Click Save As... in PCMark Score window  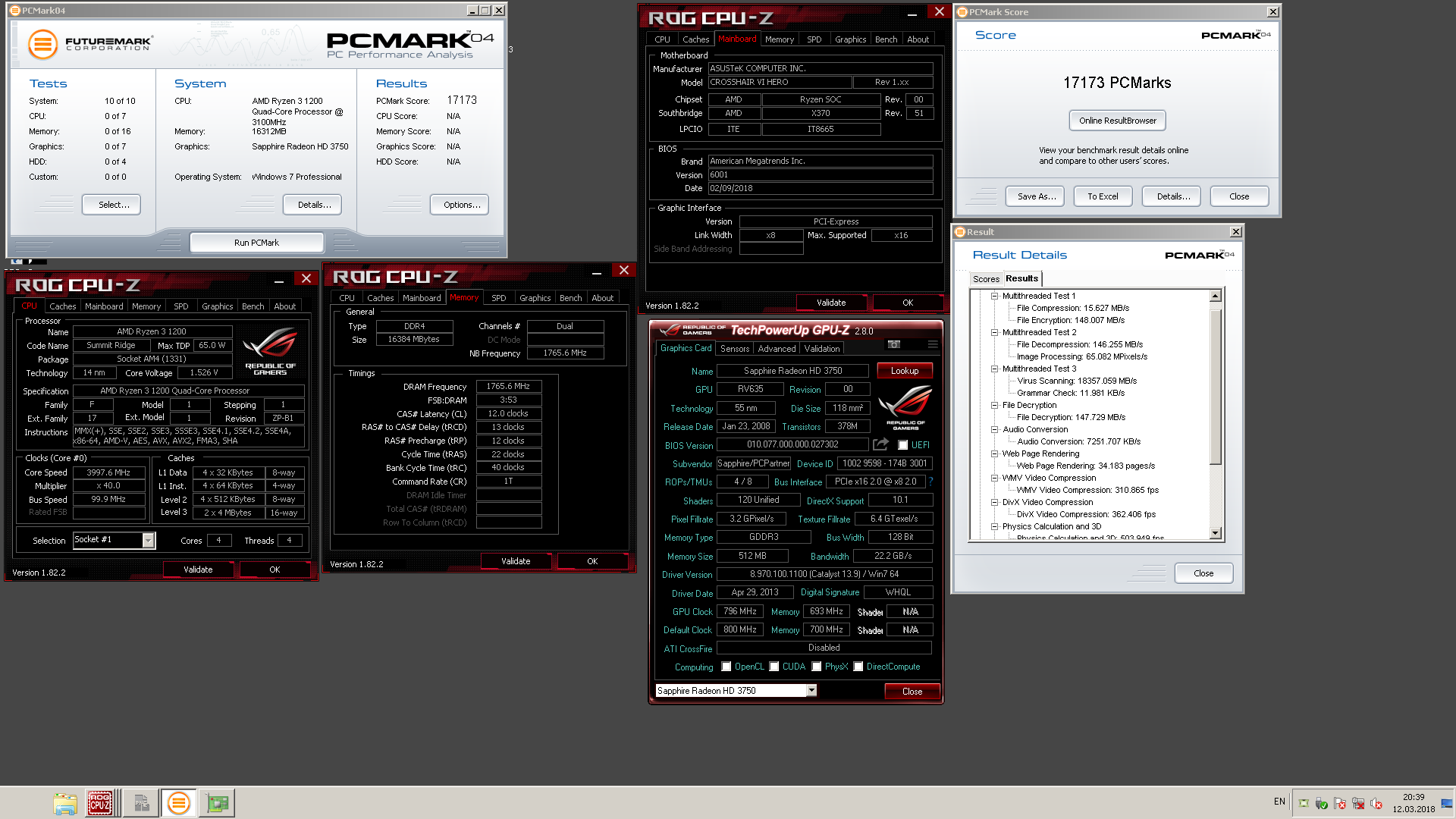point(1036,196)
